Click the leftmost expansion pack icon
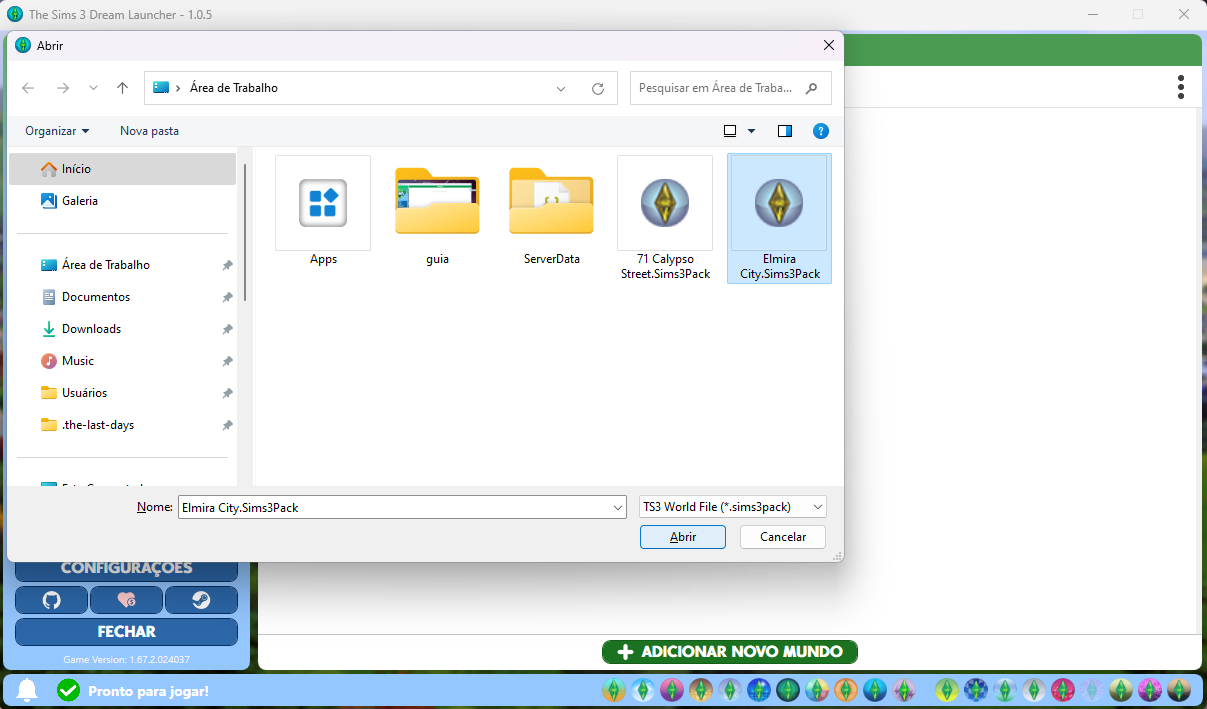 [x=613, y=690]
